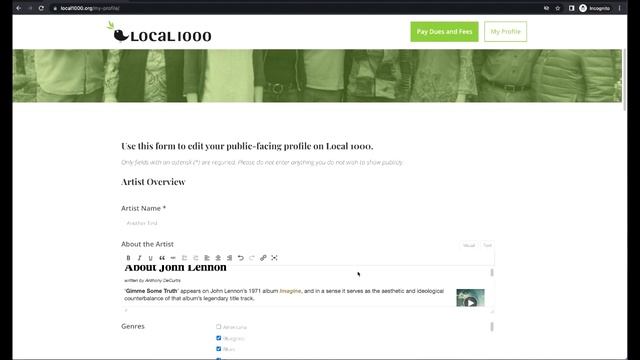Click the 'About the Artist' label
640x360 pixels.
[x=147, y=244]
